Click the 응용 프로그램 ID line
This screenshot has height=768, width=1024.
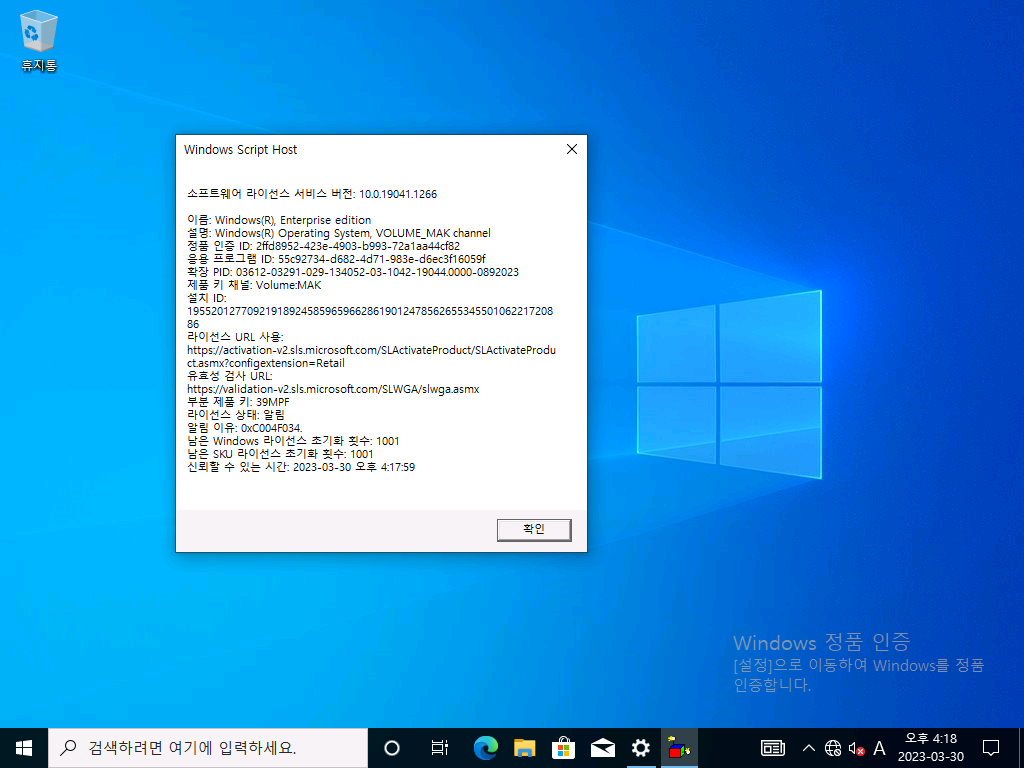pos(336,259)
